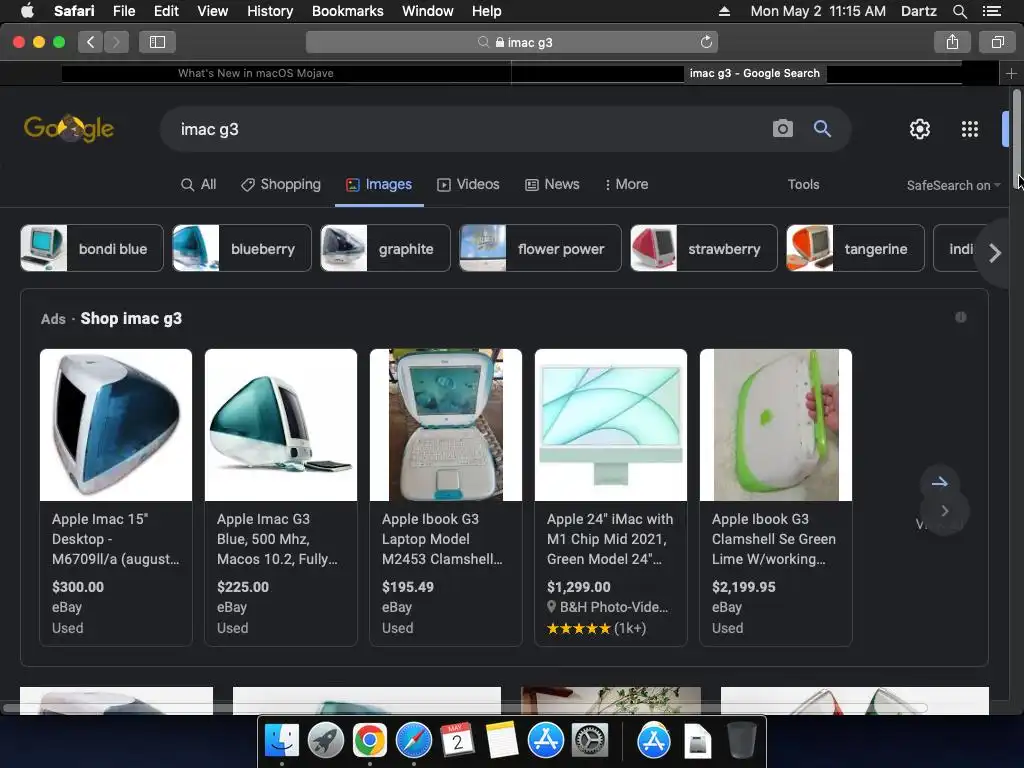
Task: Open Calendar icon in the Dock
Action: (x=457, y=741)
